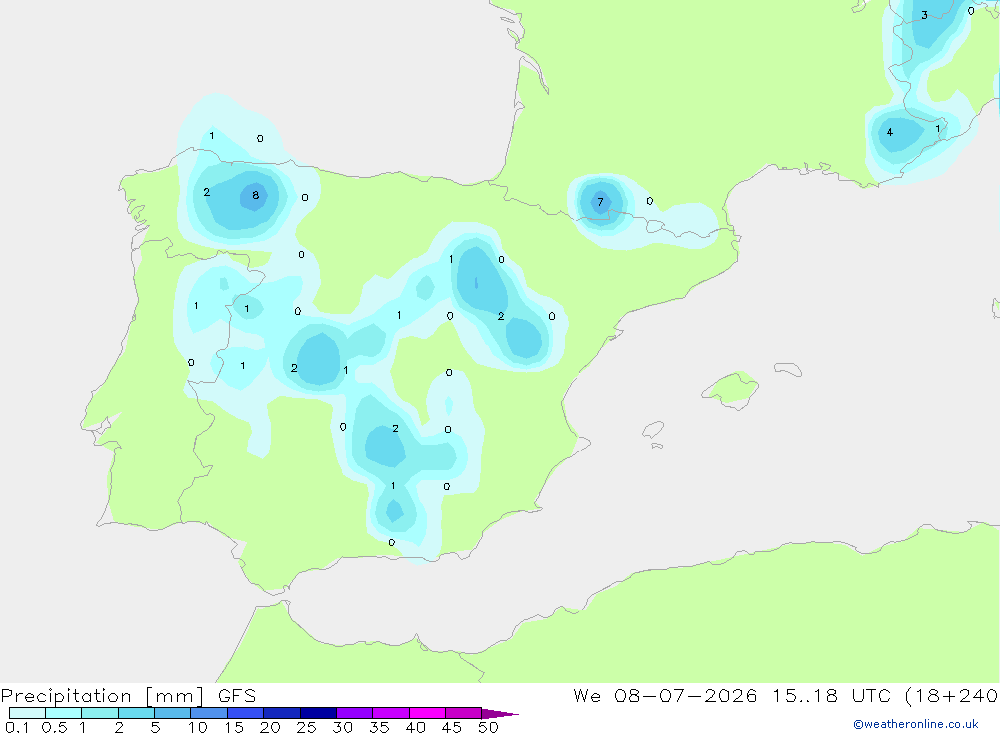Click the 15 to 20 mm legend swatch
The image size is (1000, 733).
tap(246, 713)
